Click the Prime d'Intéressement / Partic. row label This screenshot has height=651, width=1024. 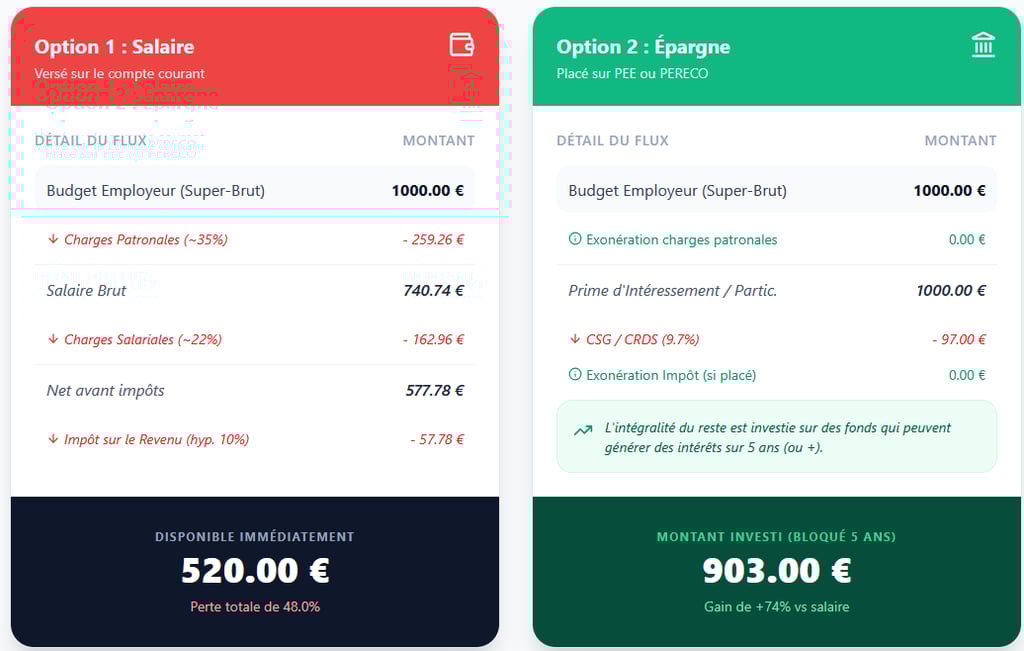(672, 291)
